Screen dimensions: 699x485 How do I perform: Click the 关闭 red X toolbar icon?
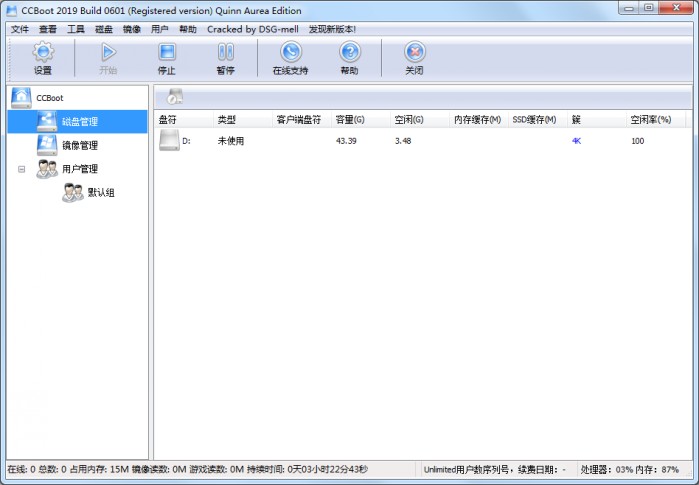tap(415, 52)
